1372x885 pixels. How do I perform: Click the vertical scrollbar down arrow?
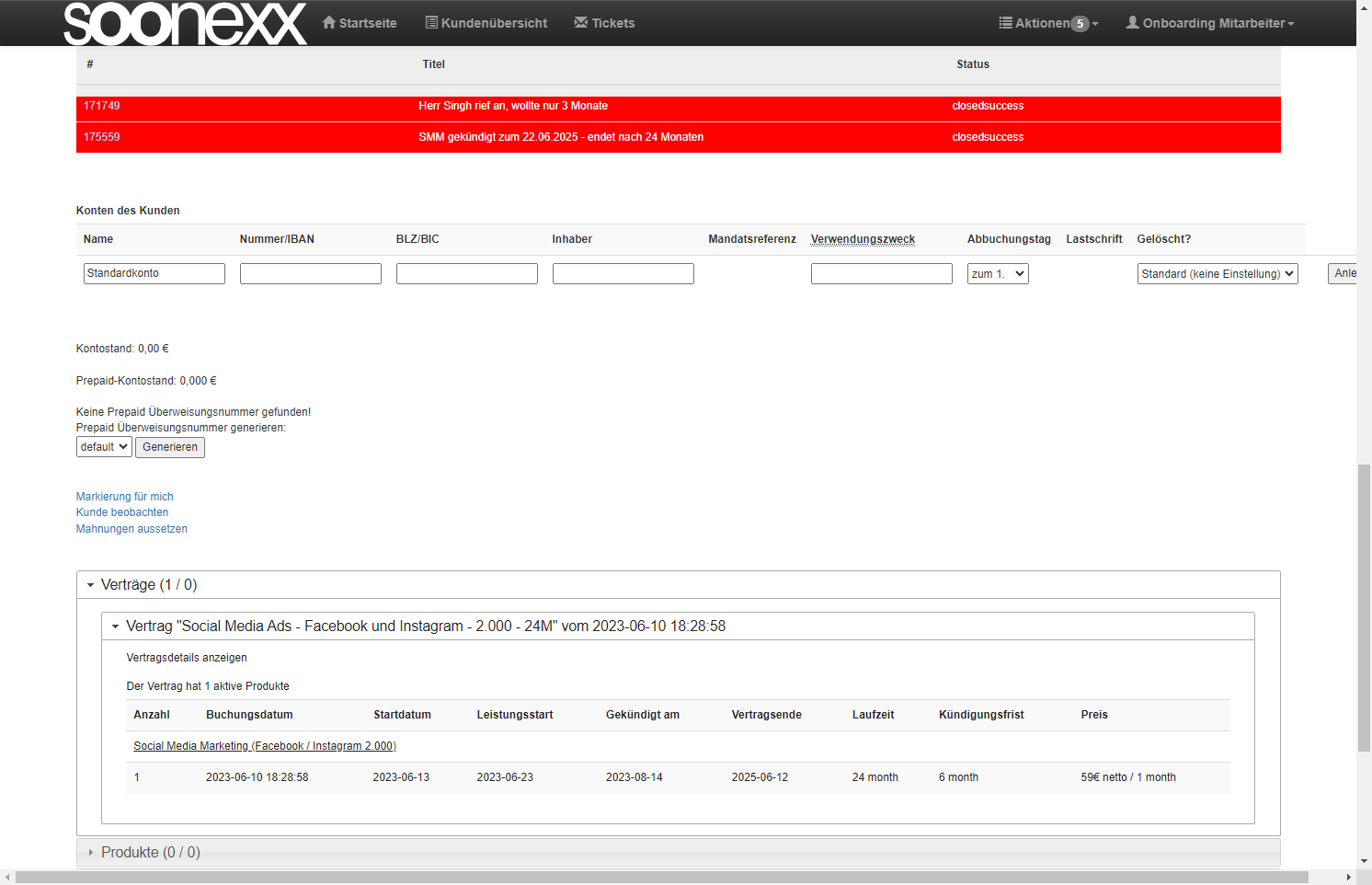pyautogui.click(x=1364, y=862)
